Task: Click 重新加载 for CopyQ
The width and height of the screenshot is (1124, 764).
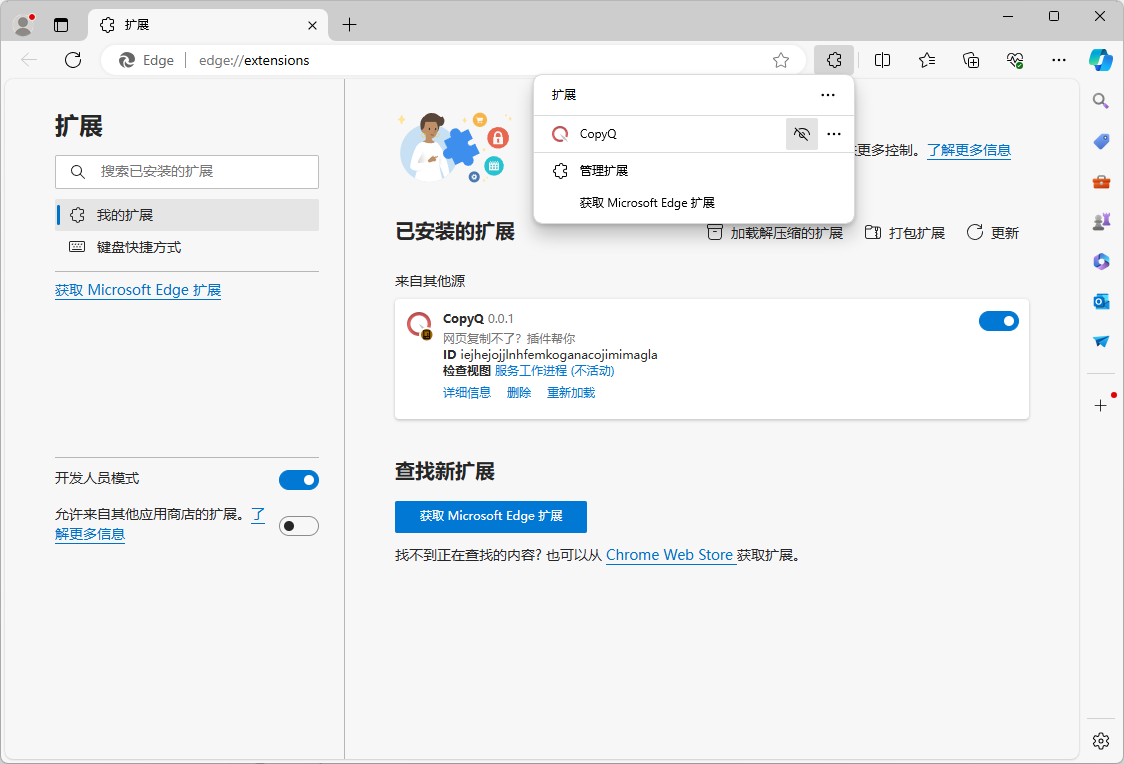Action: click(x=571, y=393)
